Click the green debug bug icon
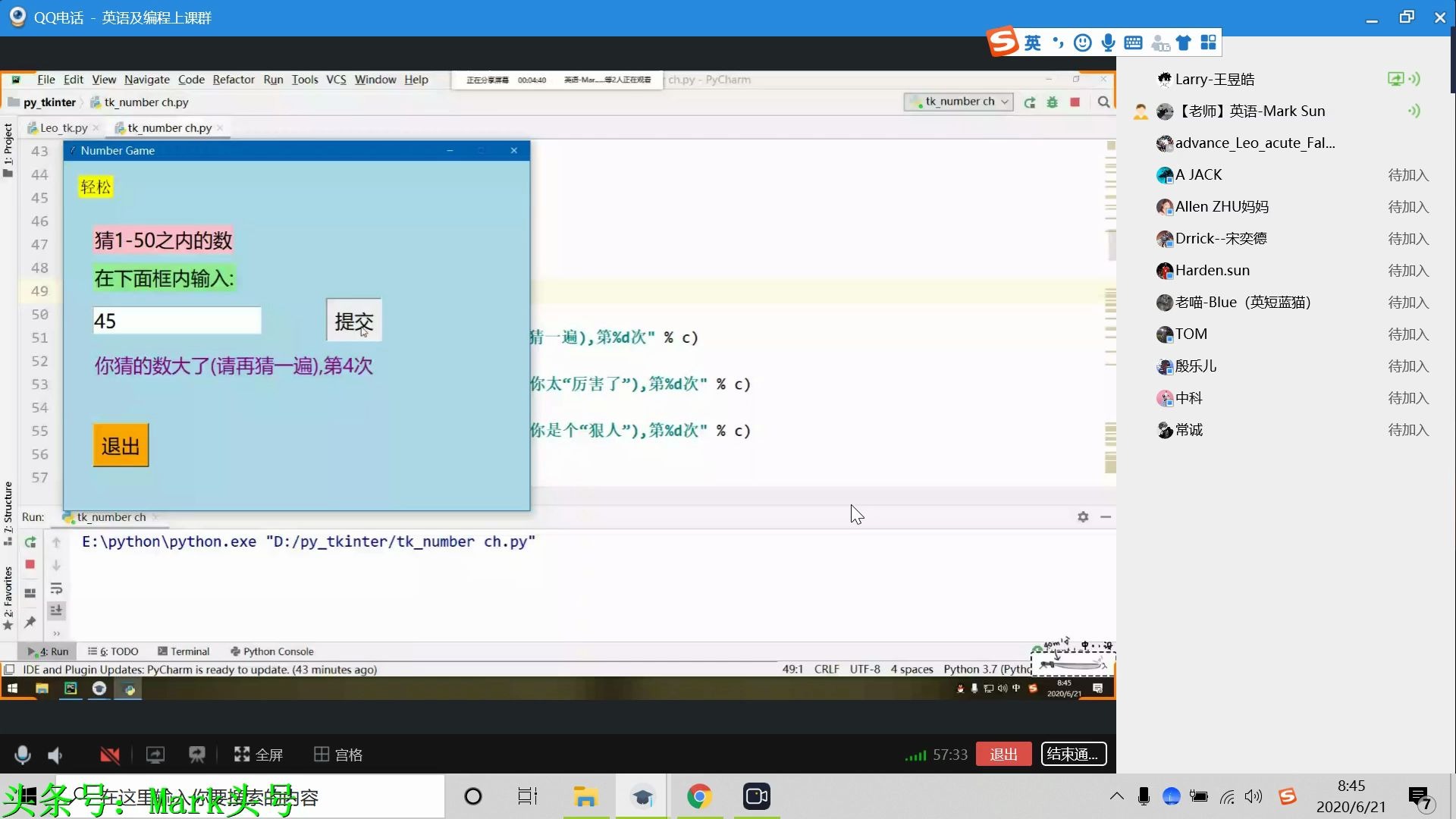Image resolution: width=1456 pixels, height=819 pixels. pyautogui.click(x=1052, y=102)
